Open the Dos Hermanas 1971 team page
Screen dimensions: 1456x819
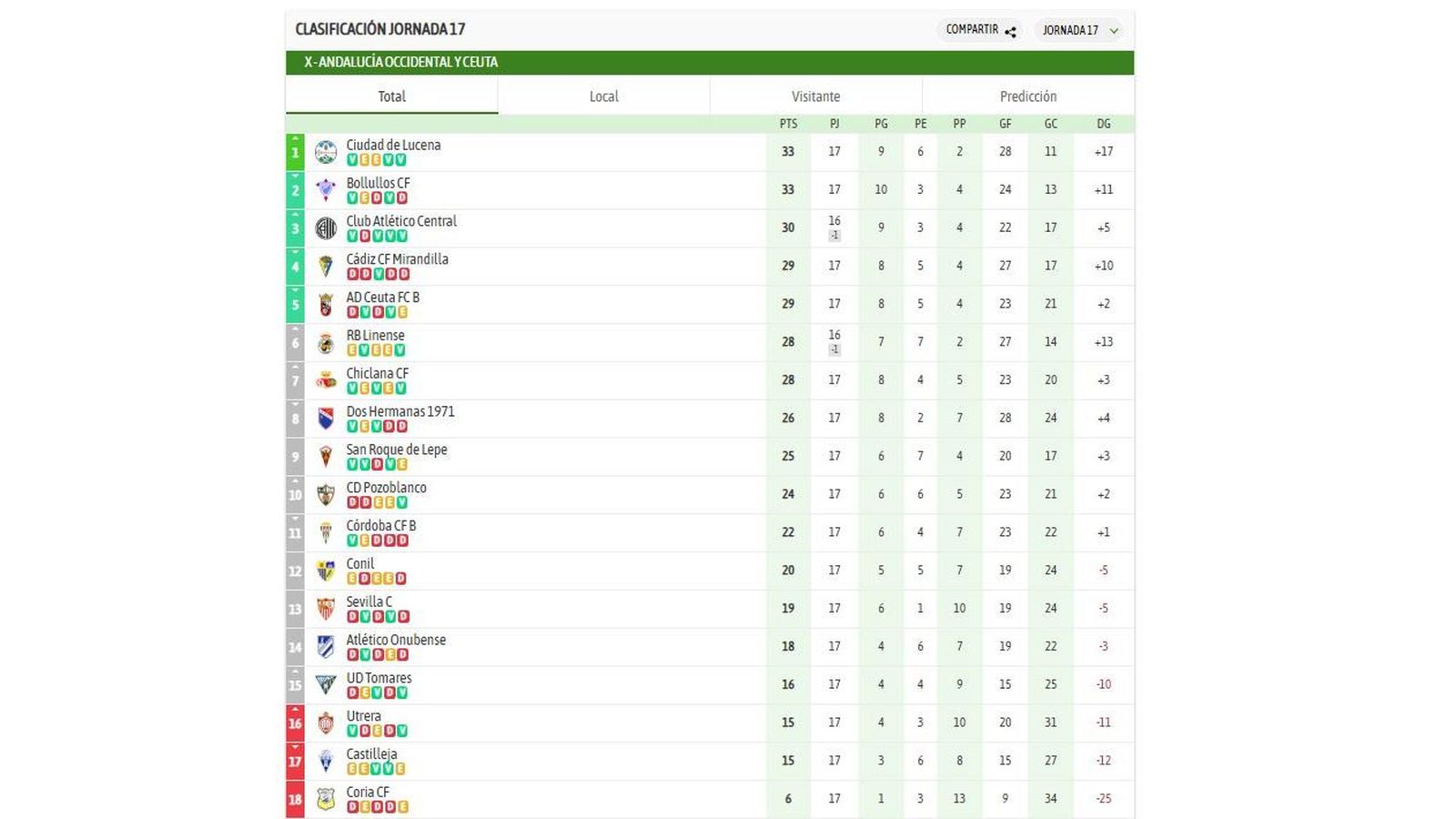click(401, 411)
